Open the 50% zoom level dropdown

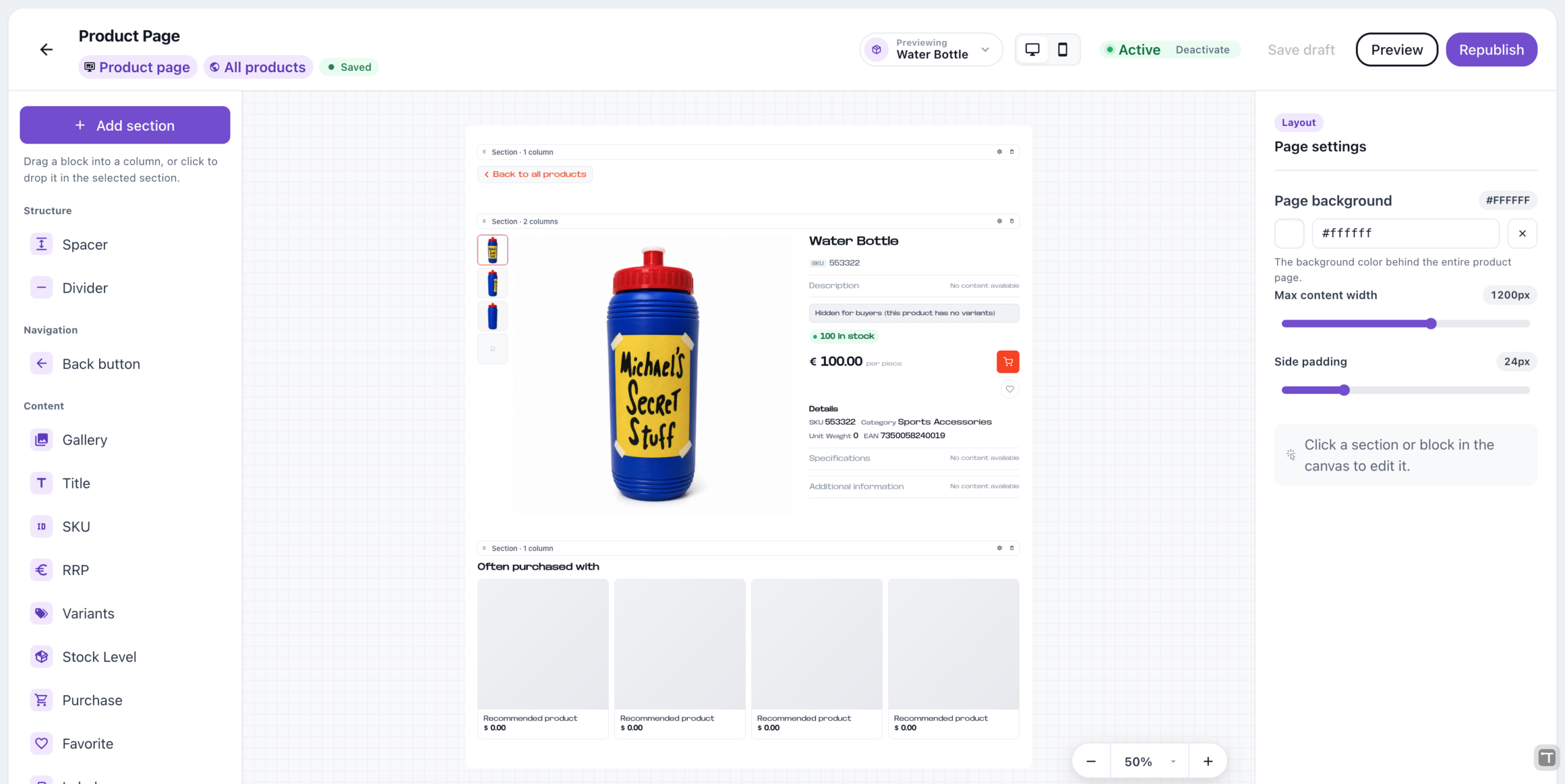[1149, 761]
